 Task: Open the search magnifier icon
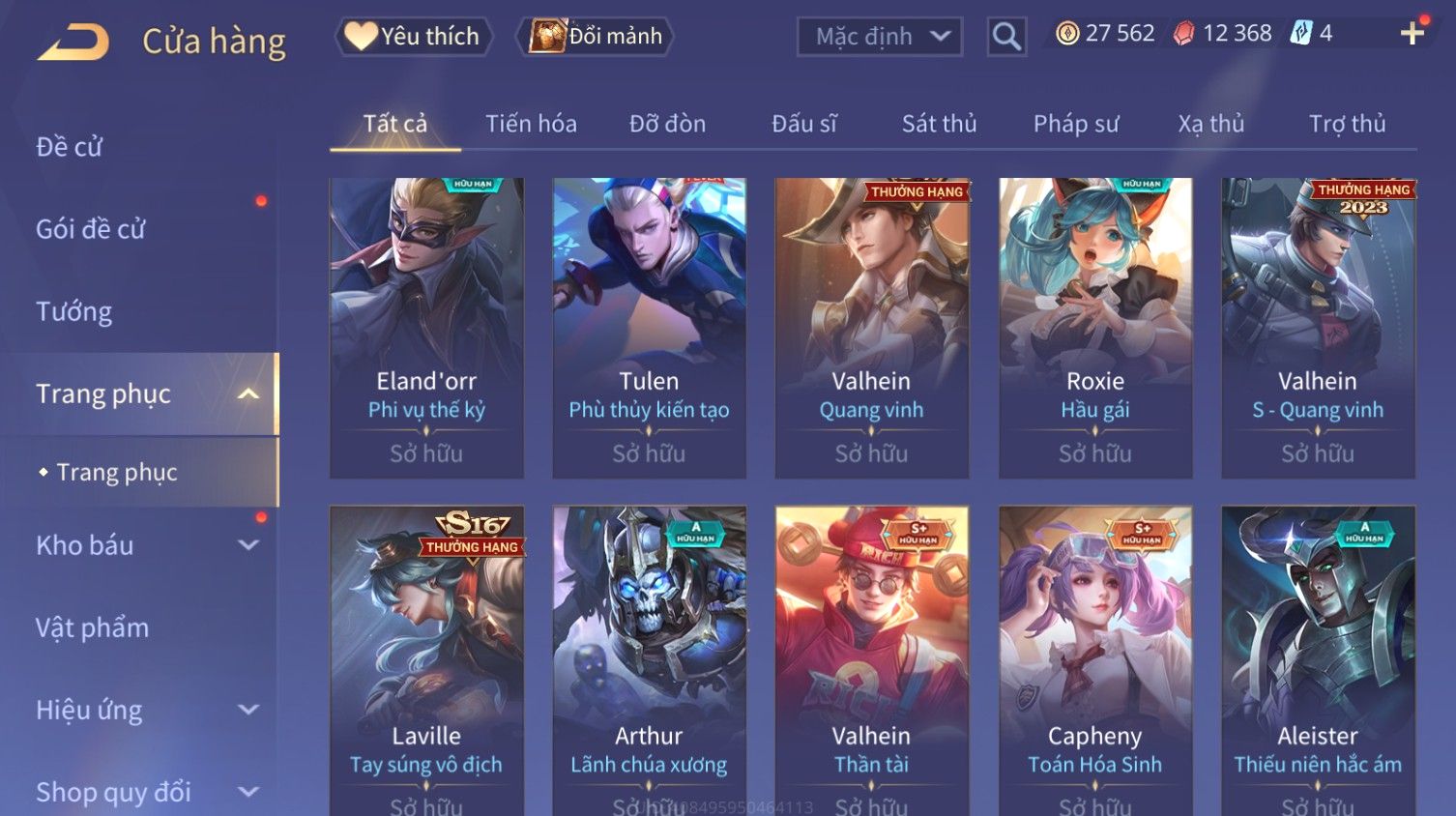(1006, 37)
